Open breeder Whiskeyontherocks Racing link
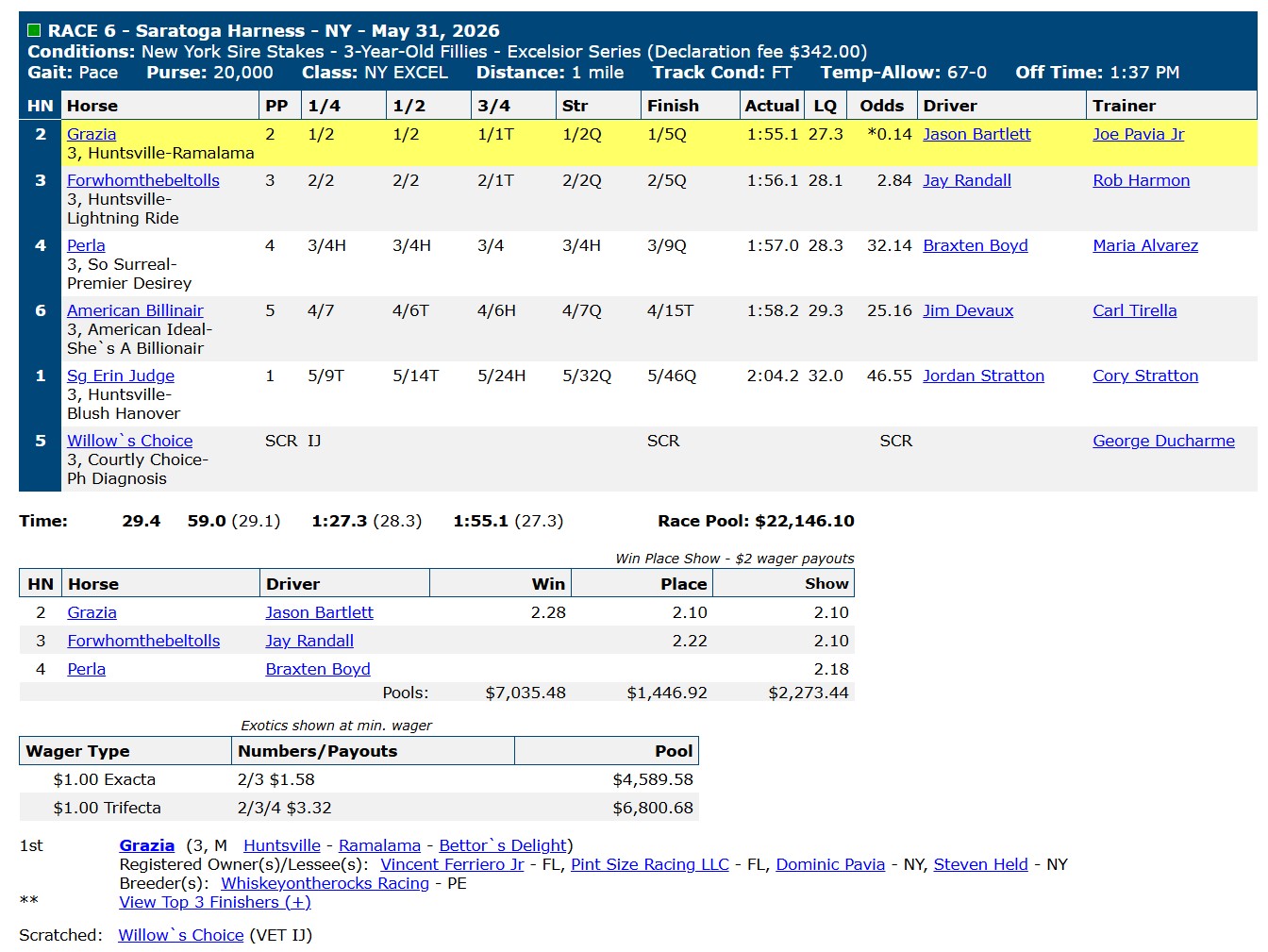 (x=325, y=883)
